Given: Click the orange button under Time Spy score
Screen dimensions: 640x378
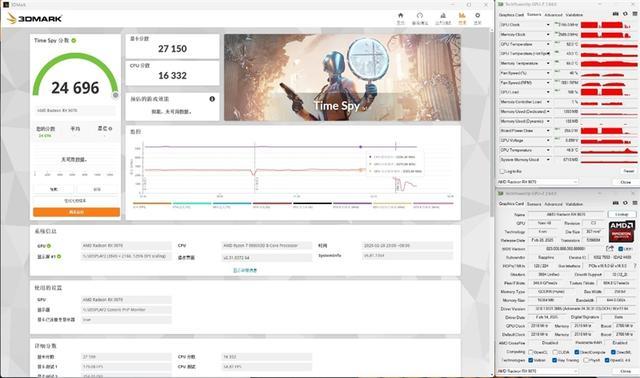Looking at the screenshot, I should click(x=76, y=212).
